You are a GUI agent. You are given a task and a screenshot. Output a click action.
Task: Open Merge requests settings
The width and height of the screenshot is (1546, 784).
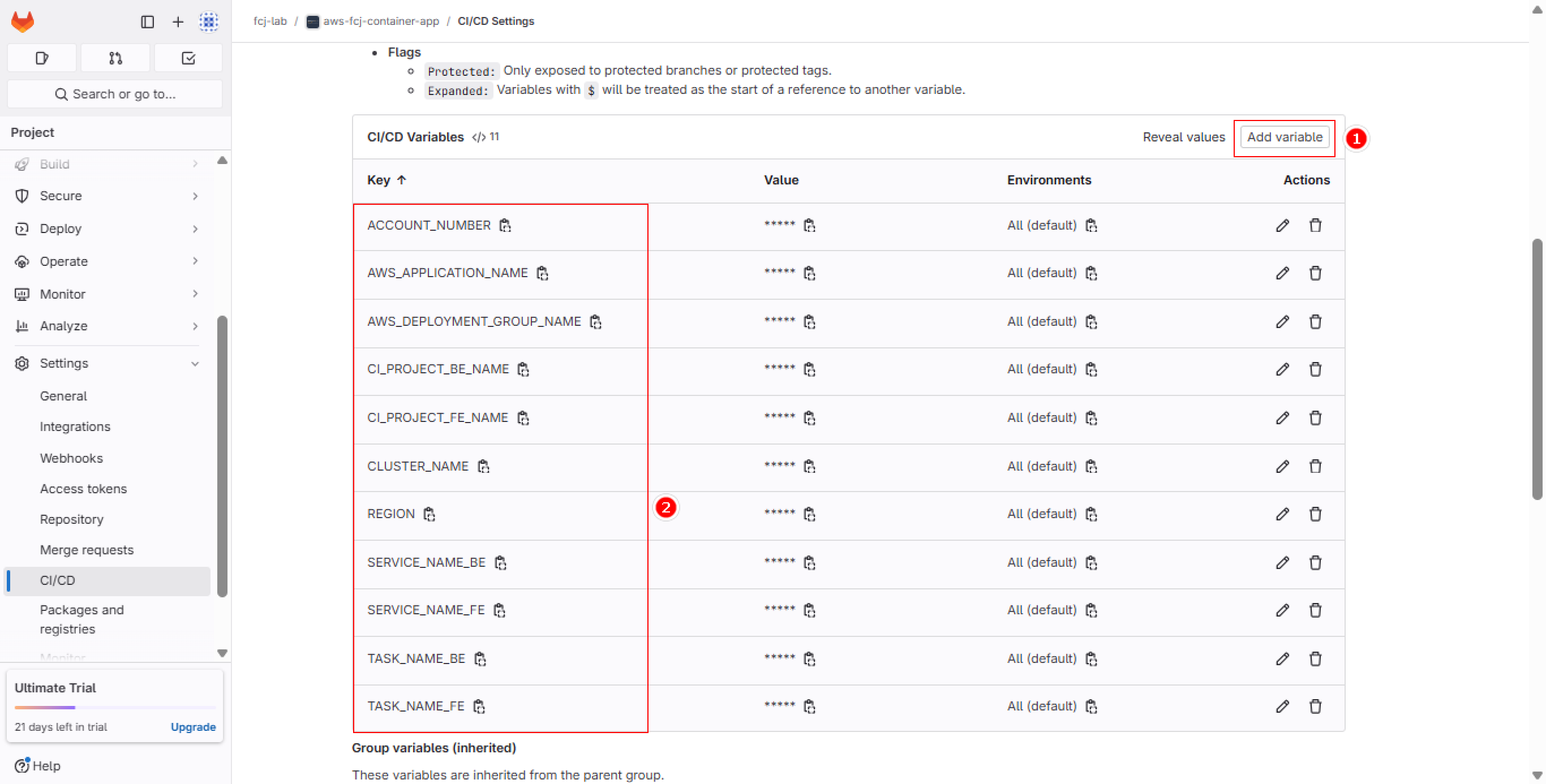(x=87, y=550)
